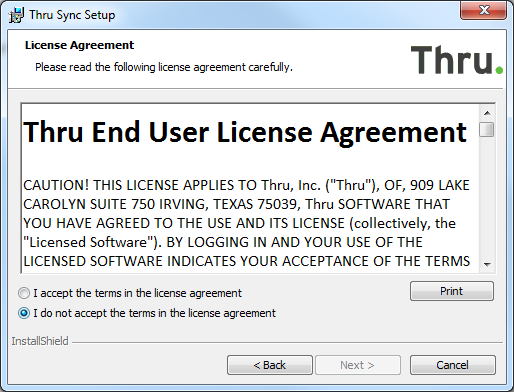
Task: Click the Thru Sync Setup title bar text
Action: [72, 15]
